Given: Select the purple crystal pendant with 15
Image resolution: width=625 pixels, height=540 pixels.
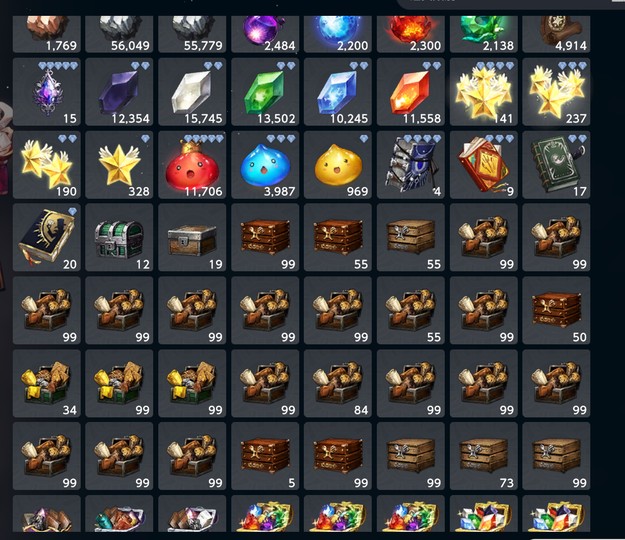Looking at the screenshot, I should point(47,92).
